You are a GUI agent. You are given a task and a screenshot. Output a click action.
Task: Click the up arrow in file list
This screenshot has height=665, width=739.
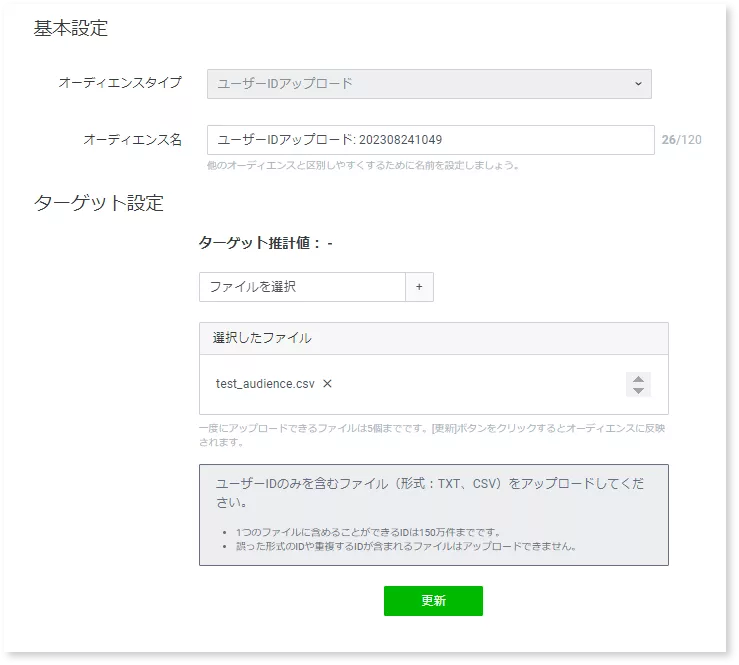638,379
